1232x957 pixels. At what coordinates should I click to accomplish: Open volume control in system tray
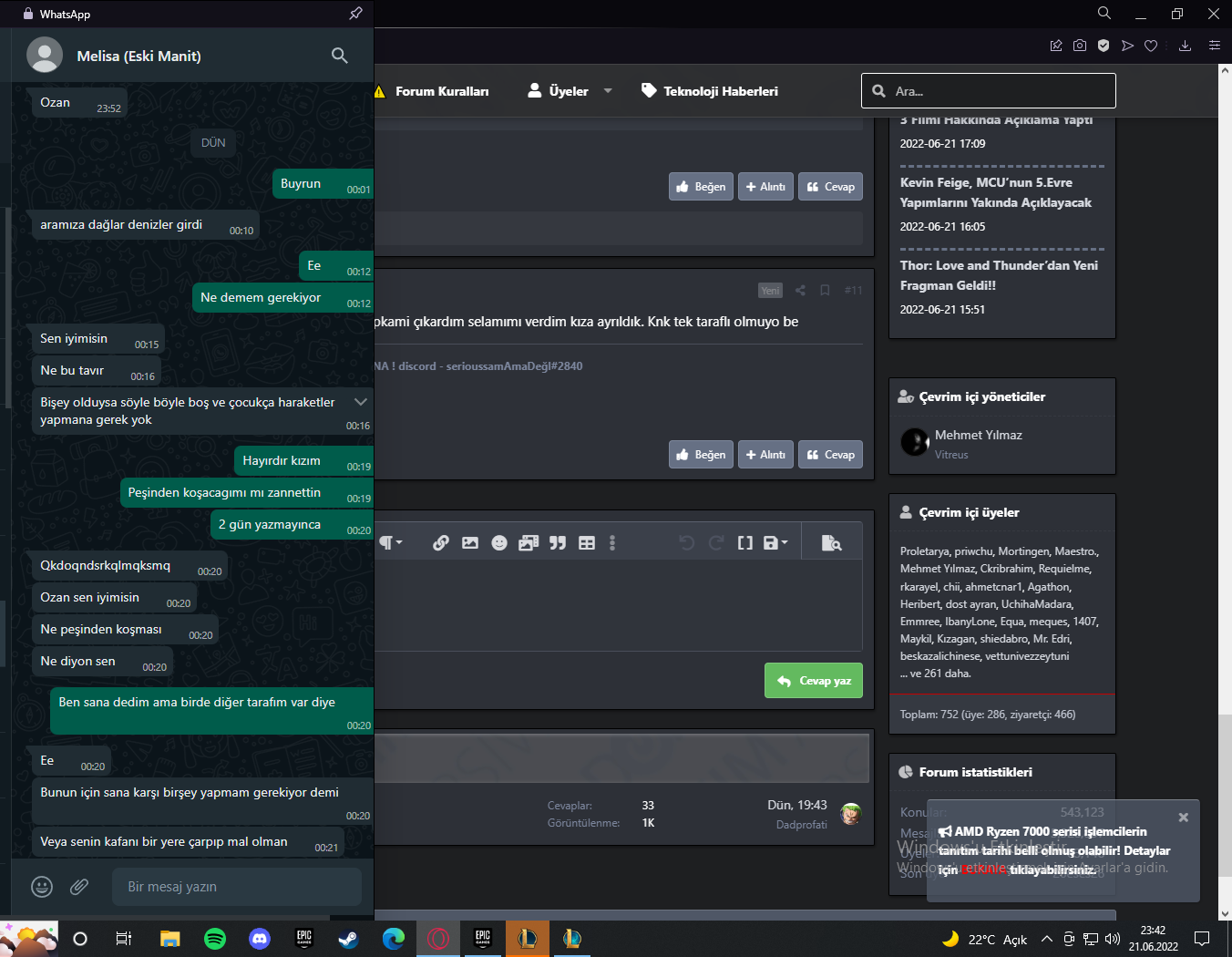(1112, 939)
